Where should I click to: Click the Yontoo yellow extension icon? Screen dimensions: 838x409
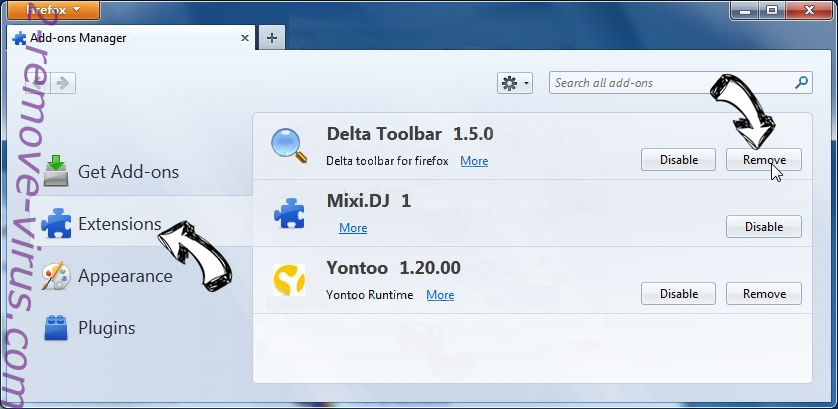tap(289, 281)
